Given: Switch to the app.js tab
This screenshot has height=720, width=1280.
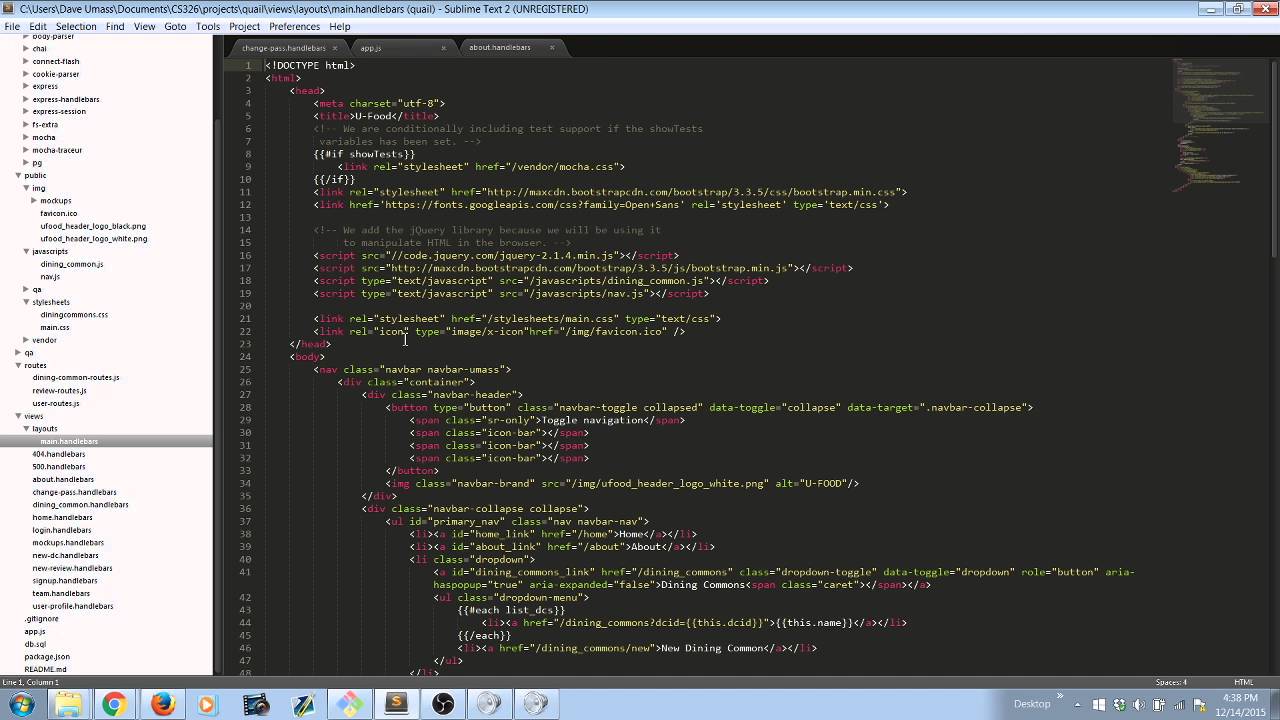Looking at the screenshot, I should click(x=398, y=48).
